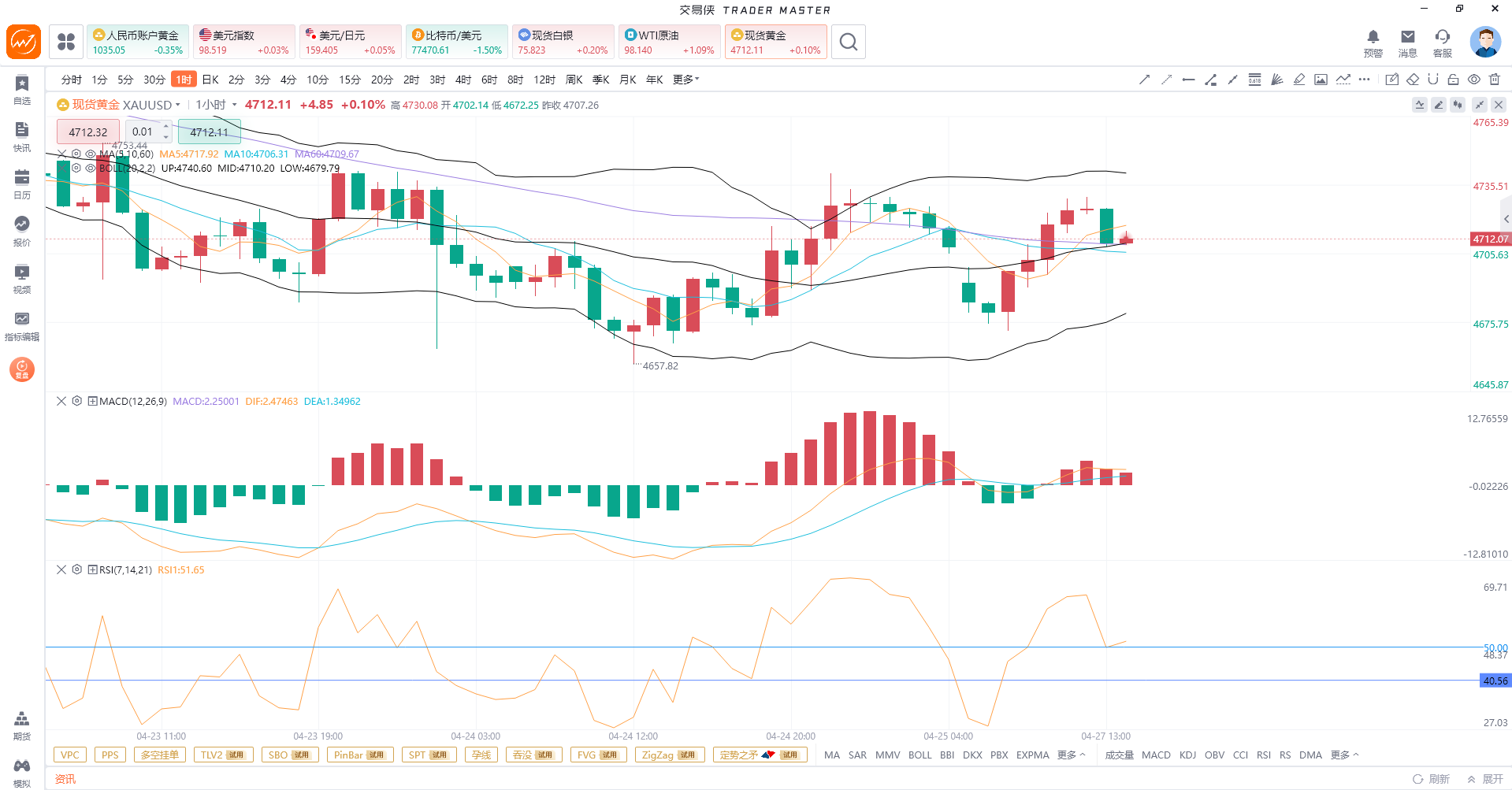The height and width of the screenshot is (790, 1512).
Task: Apply the KDJ indicator
Action: 1187,755
